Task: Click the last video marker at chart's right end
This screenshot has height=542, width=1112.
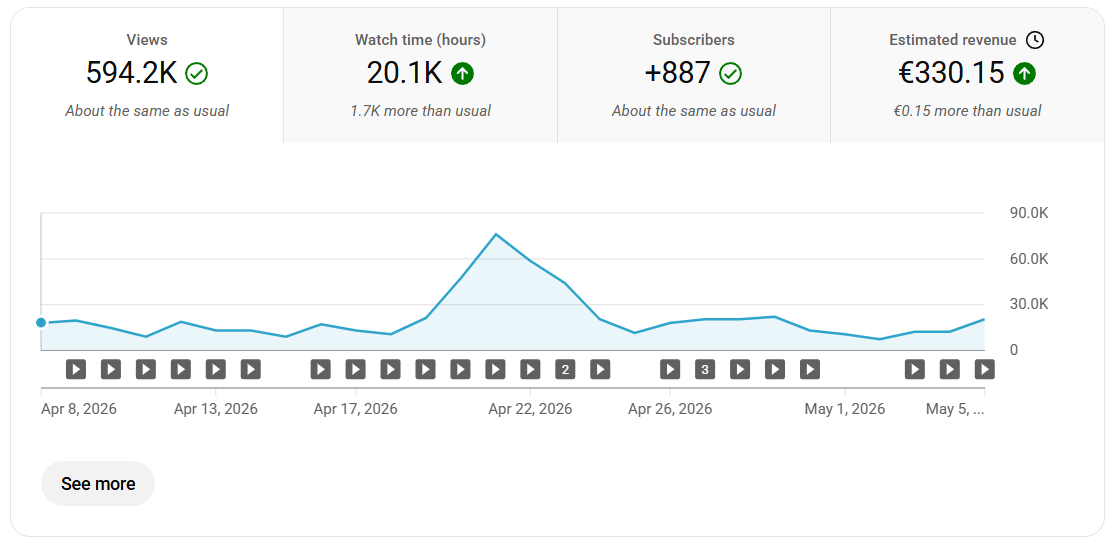Action: 984,369
